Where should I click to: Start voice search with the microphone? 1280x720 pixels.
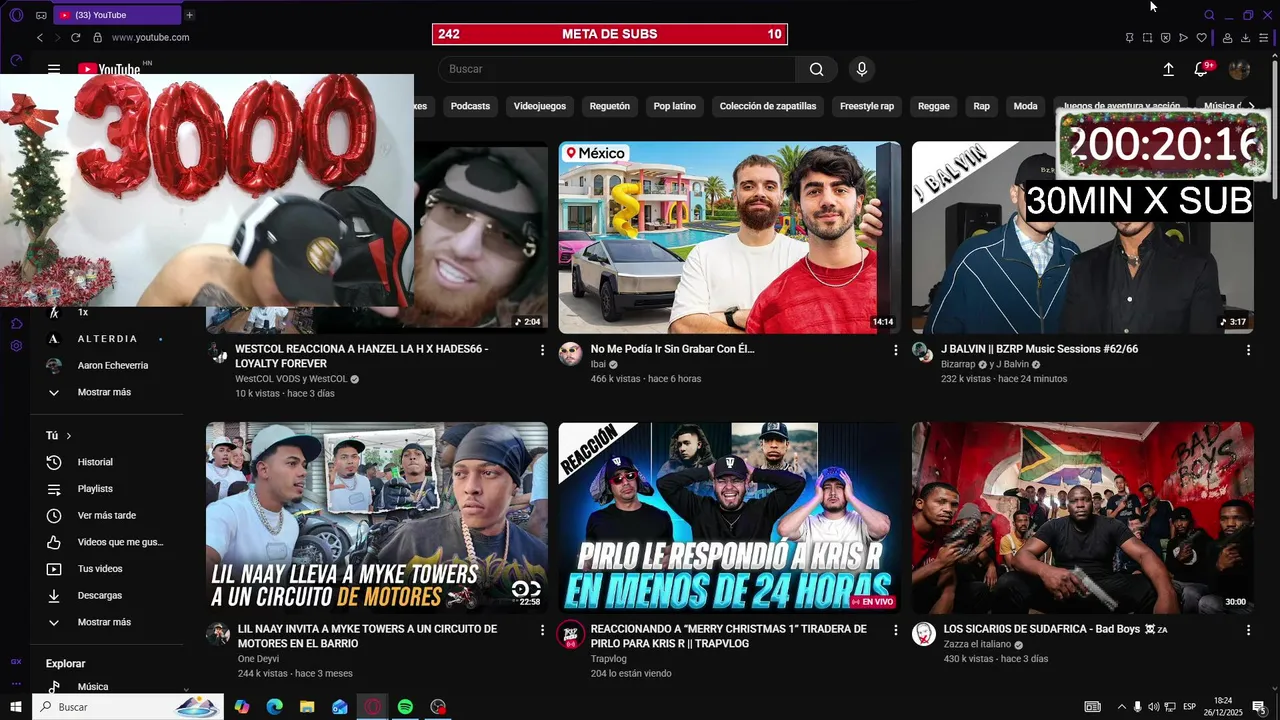[x=862, y=69]
